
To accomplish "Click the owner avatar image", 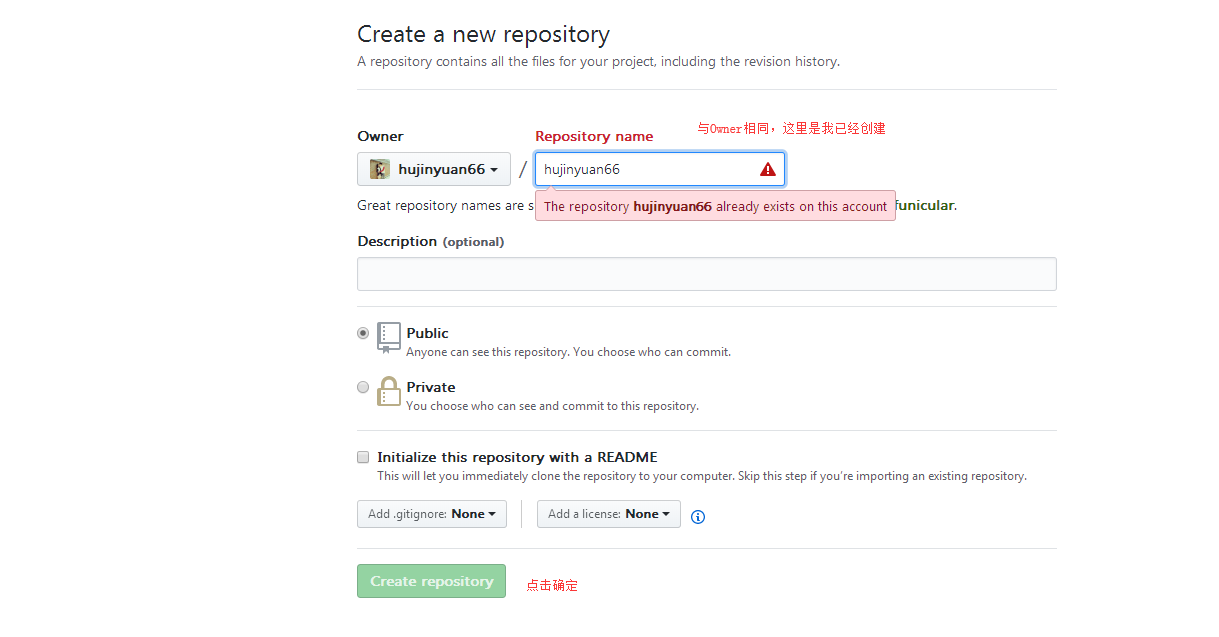I will pos(380,169).
